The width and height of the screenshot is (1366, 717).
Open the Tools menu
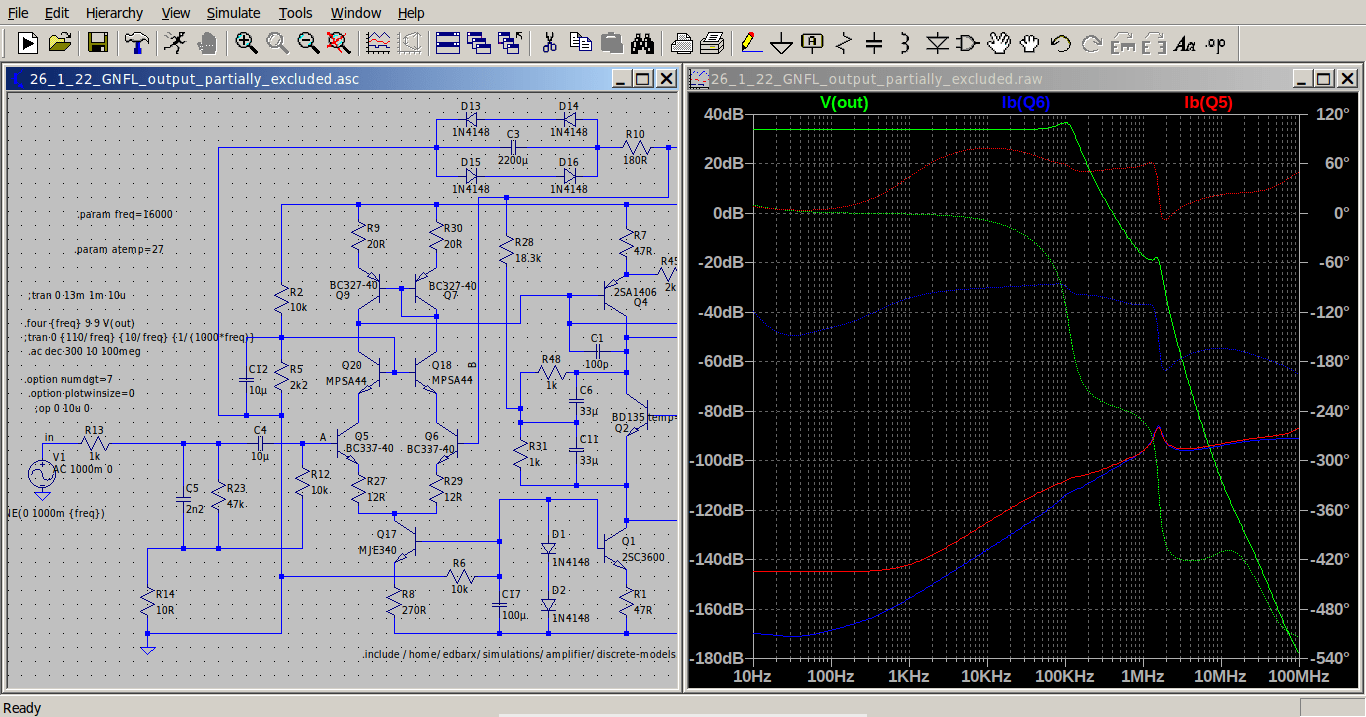point(295,13)
